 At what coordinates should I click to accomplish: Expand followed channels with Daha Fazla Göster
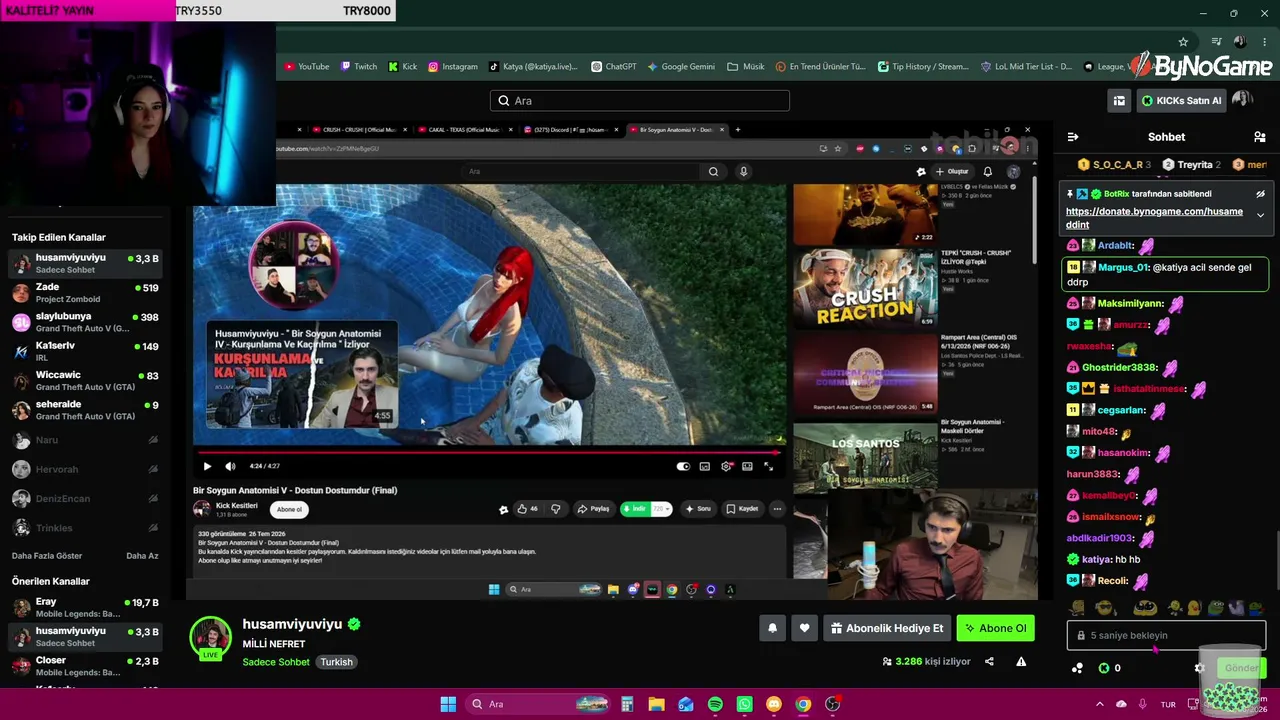point(47,556)
